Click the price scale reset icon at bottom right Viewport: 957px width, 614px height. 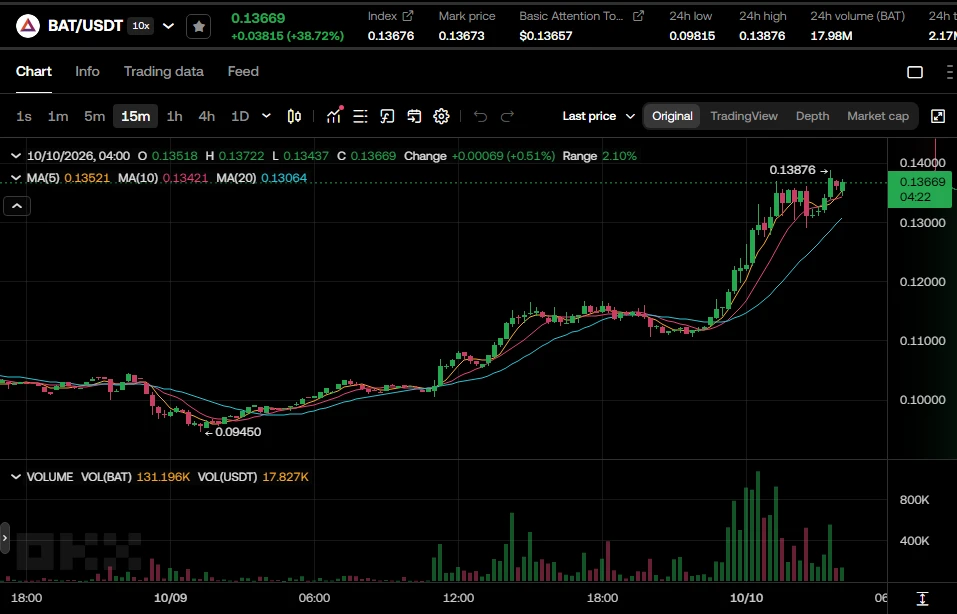(922, 598)
